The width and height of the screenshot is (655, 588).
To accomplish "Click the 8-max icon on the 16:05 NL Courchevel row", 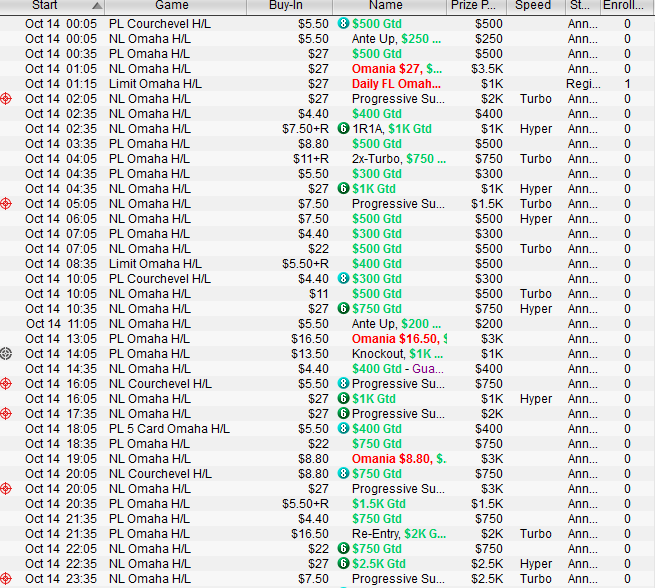I will tap(343, 383).
